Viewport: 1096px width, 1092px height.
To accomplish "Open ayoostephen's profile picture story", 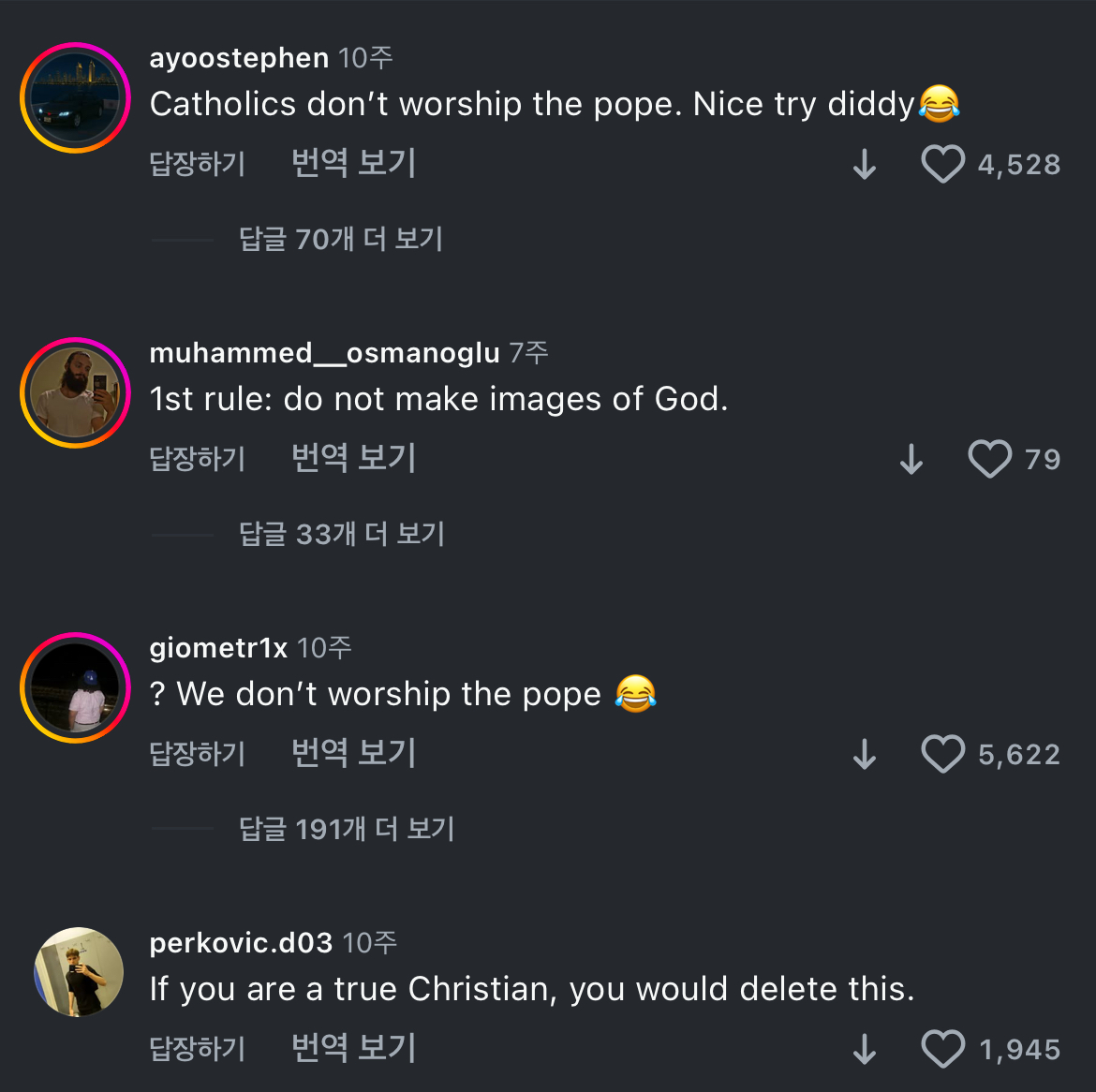I will pyautogui.click(x=75, y=97).
